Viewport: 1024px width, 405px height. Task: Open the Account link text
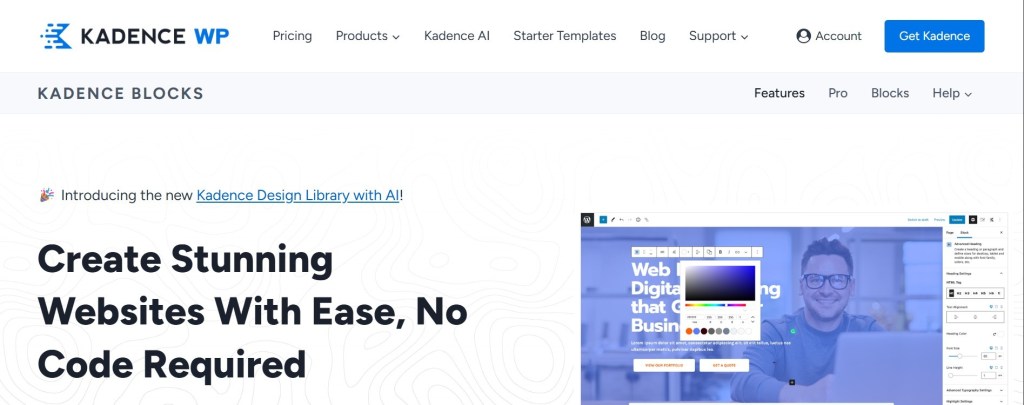(x=839, y=36)
